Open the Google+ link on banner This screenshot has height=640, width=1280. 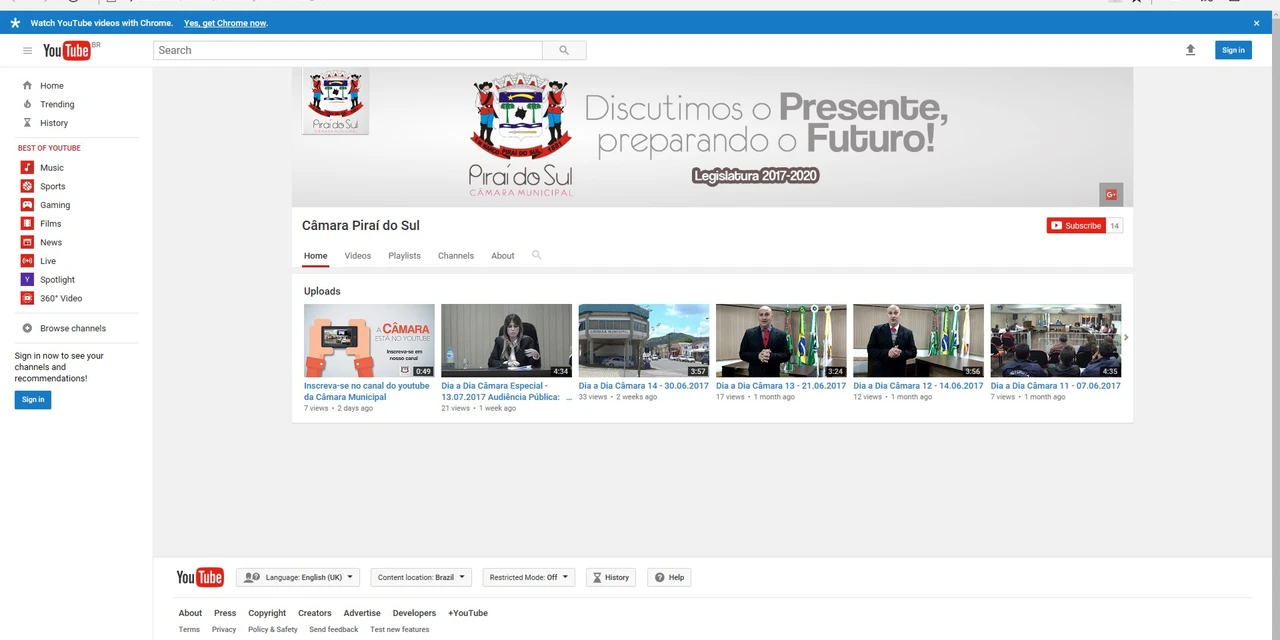tap(1110, 194)
